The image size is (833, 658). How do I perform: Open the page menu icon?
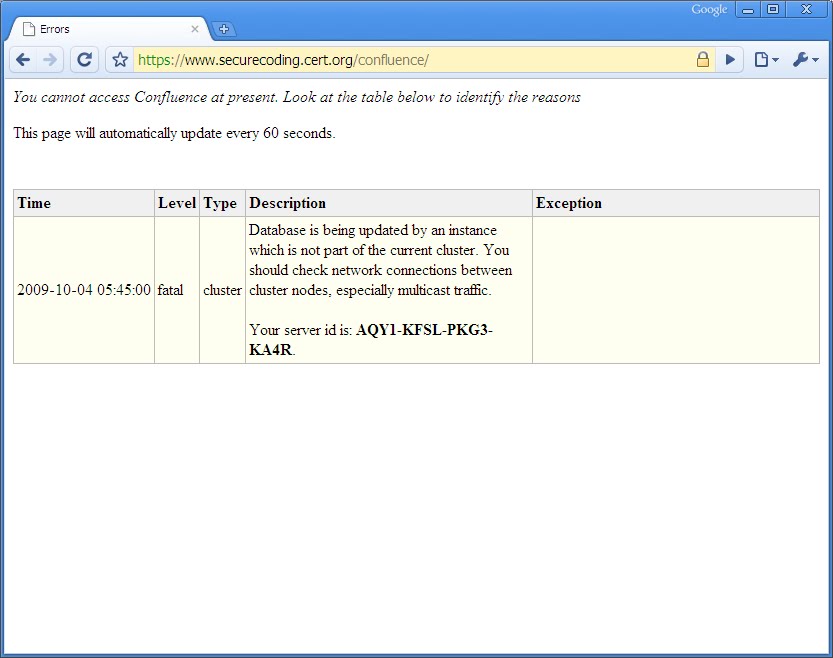[x=766, y=59]
